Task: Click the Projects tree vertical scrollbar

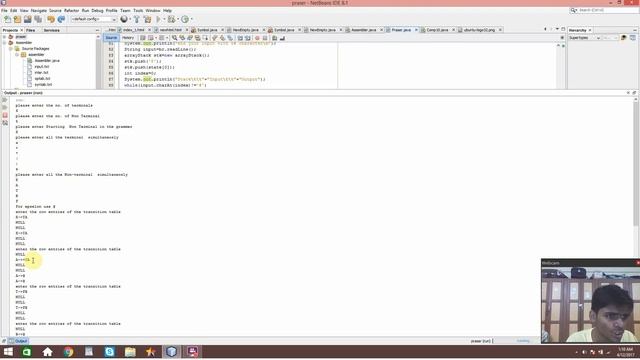Action: pyautogui.click(x=98, y=61)
